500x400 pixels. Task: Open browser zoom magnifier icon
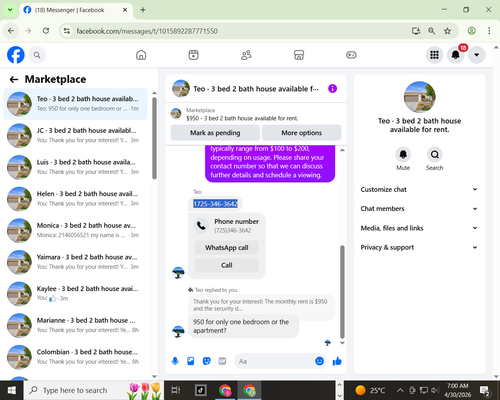click(x=431, y=31)
